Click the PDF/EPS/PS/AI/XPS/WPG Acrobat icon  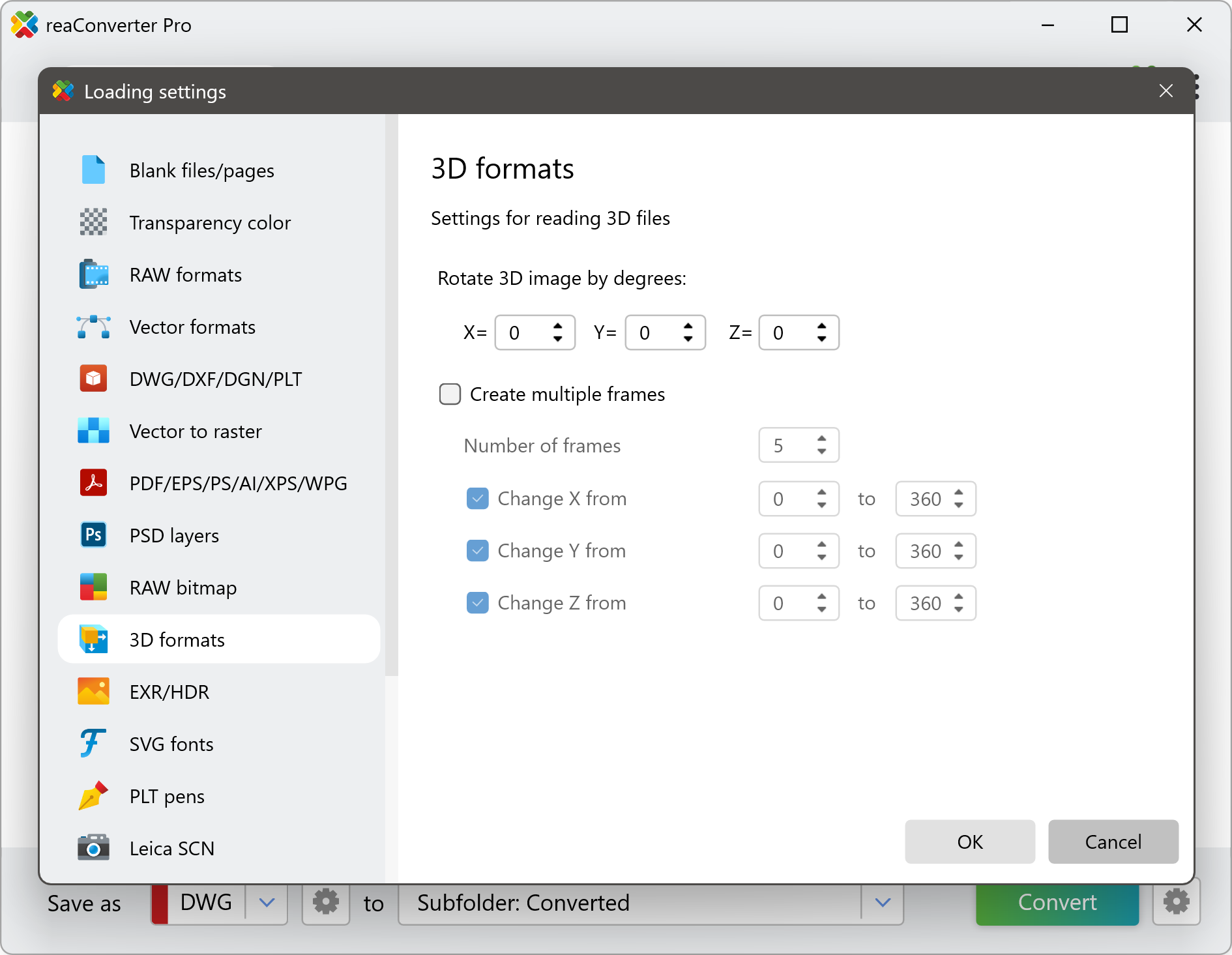93,483
